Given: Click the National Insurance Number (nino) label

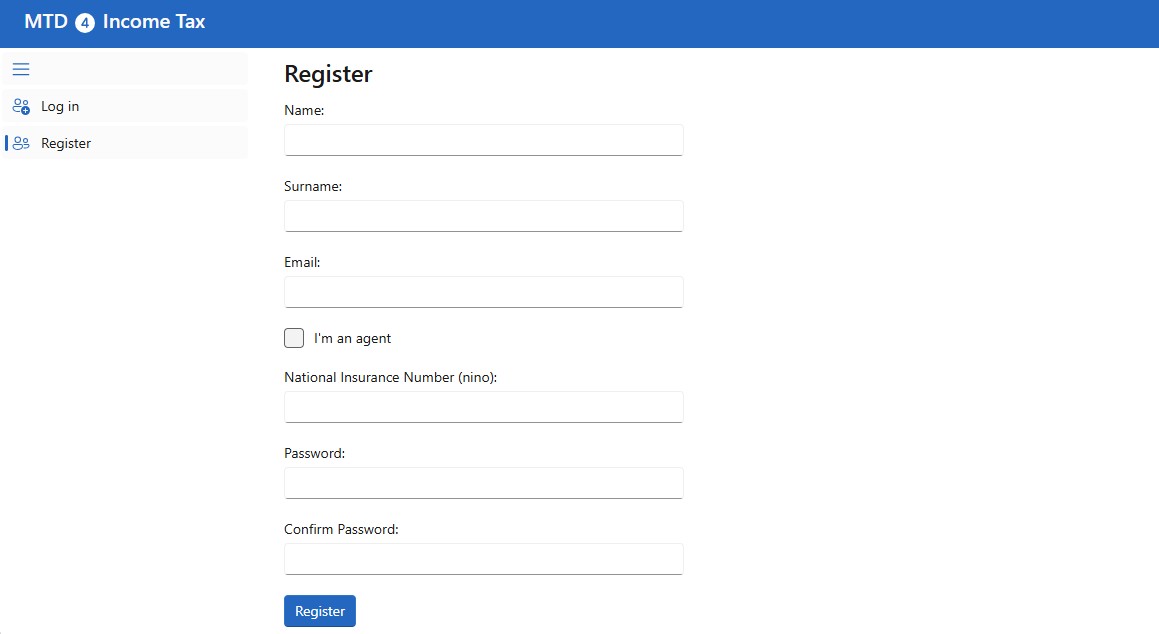Looking at the screenshot, I should click(x=390, y=378).
